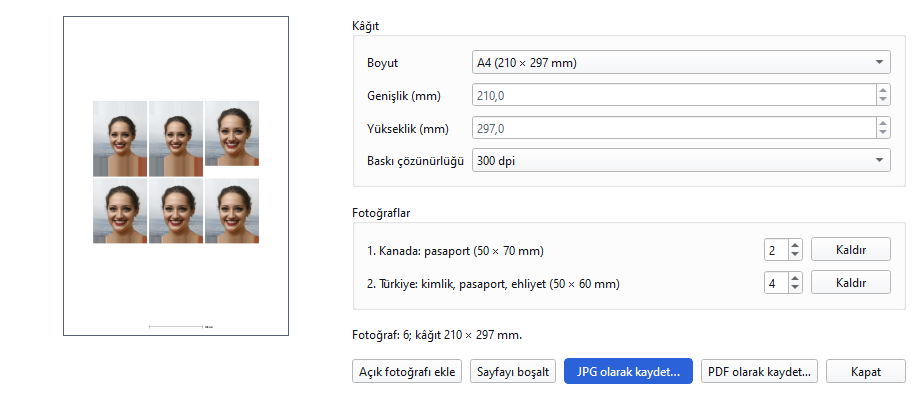Select the bottom-left photo in page preview
This screenshot has width=922, height=400.
coord(120,211)
